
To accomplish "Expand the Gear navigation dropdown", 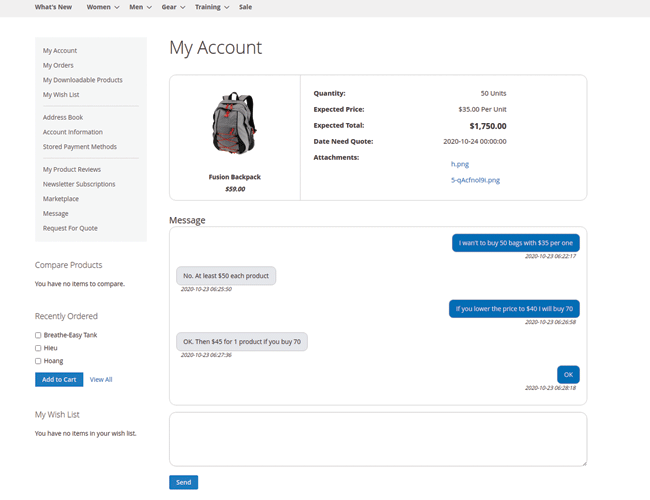I will (173, 7).
